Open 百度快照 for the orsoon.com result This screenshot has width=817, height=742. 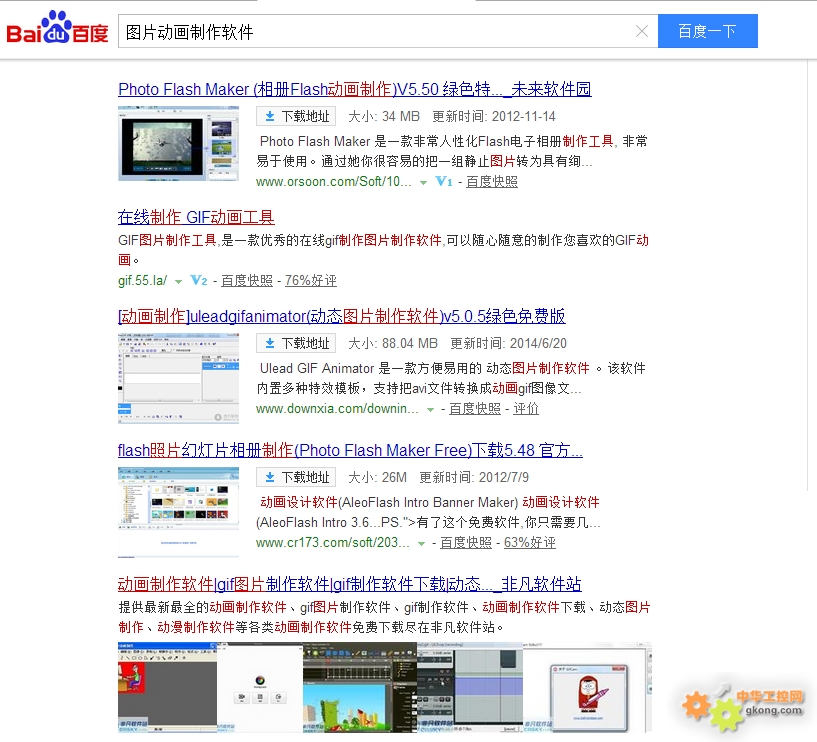click(x=492, y=181)
